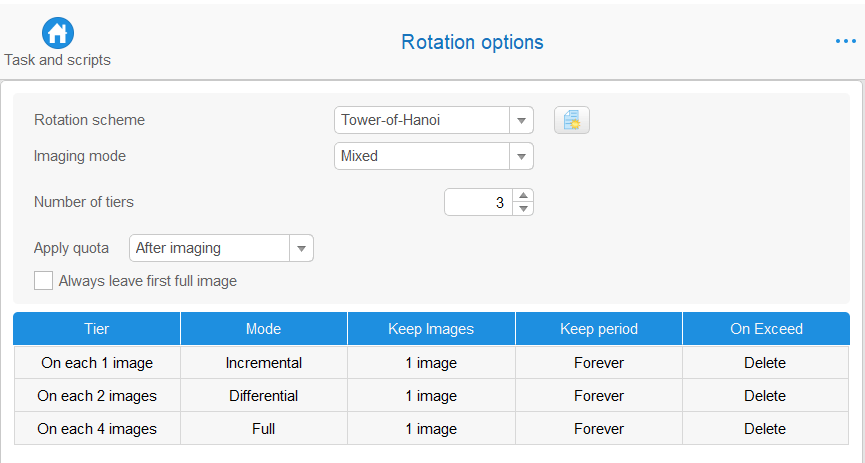Expand the Rotation scheme dropdown arrow
Image resolution: width=865 pixels, height=463 pixels.
coord(521,120)
